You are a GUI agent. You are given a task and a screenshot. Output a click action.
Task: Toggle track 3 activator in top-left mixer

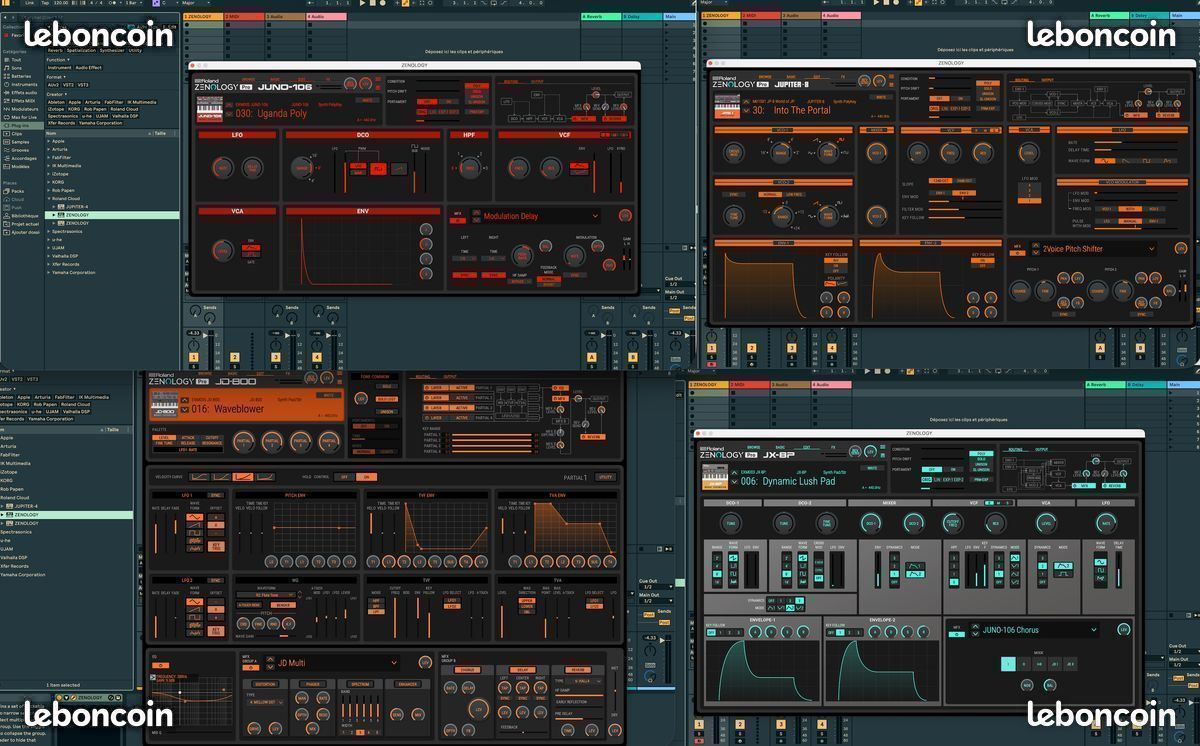276,357
